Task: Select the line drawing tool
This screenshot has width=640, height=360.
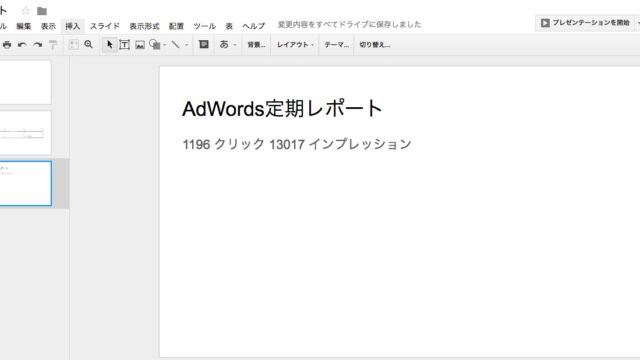Action: (176, 44)
